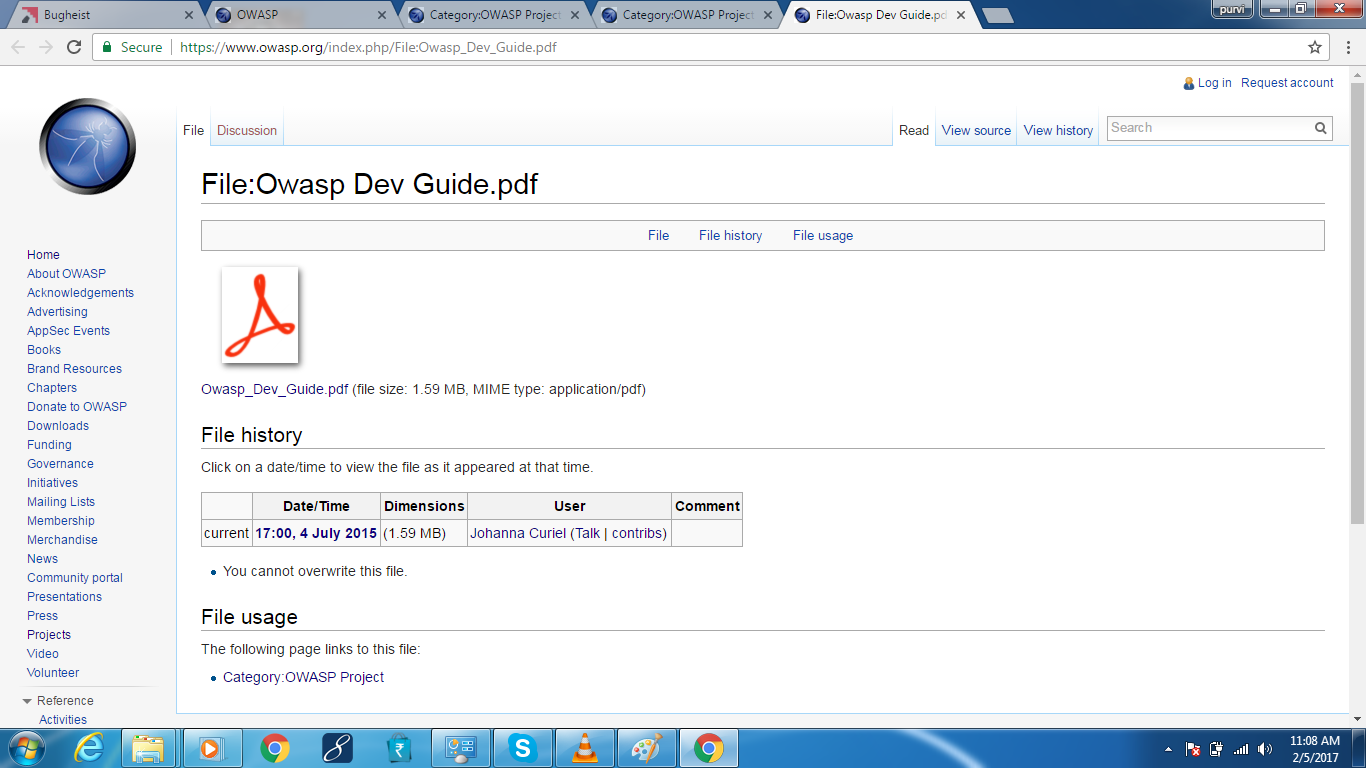Click the Action Center flag tray icon
The height and width of the screenshot is (768, 1366).
click(x=1192, y=749)
